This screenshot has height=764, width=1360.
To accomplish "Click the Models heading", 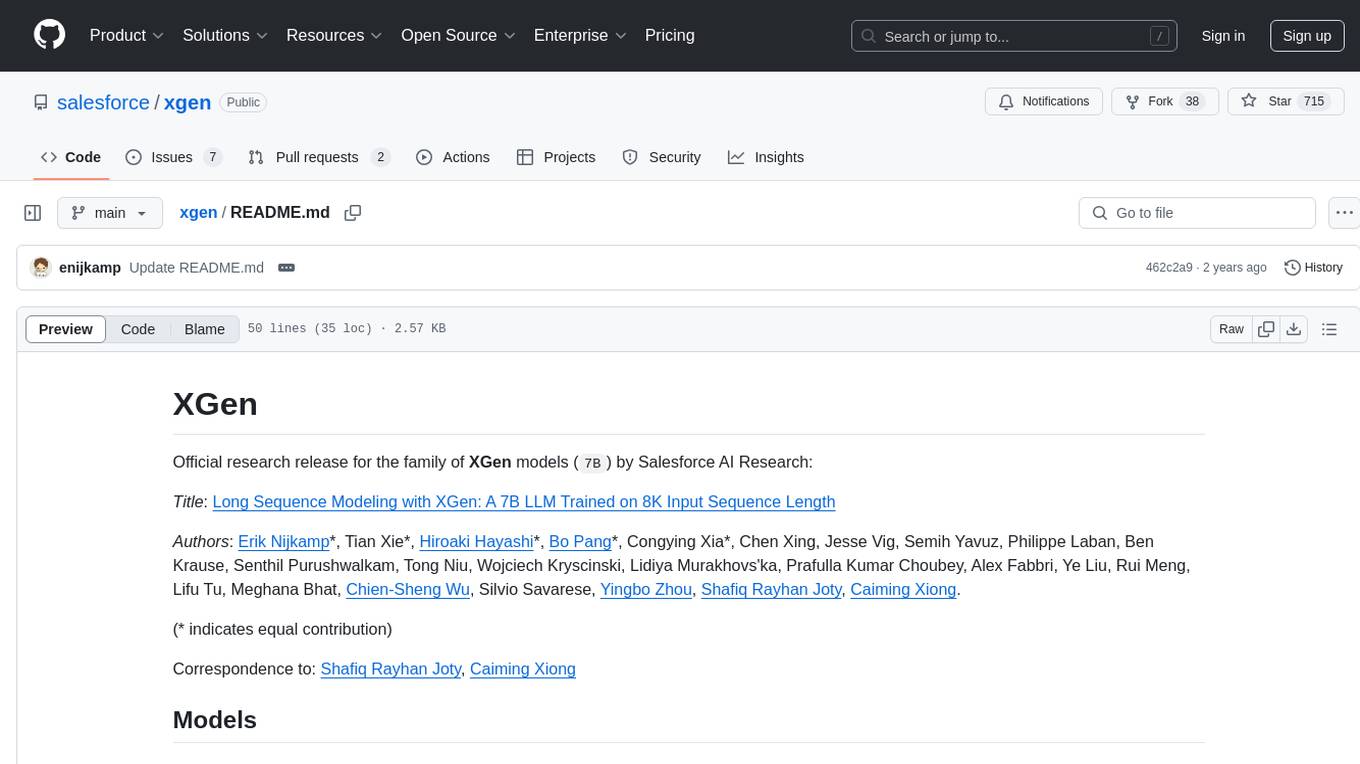I will click(215, 720).
